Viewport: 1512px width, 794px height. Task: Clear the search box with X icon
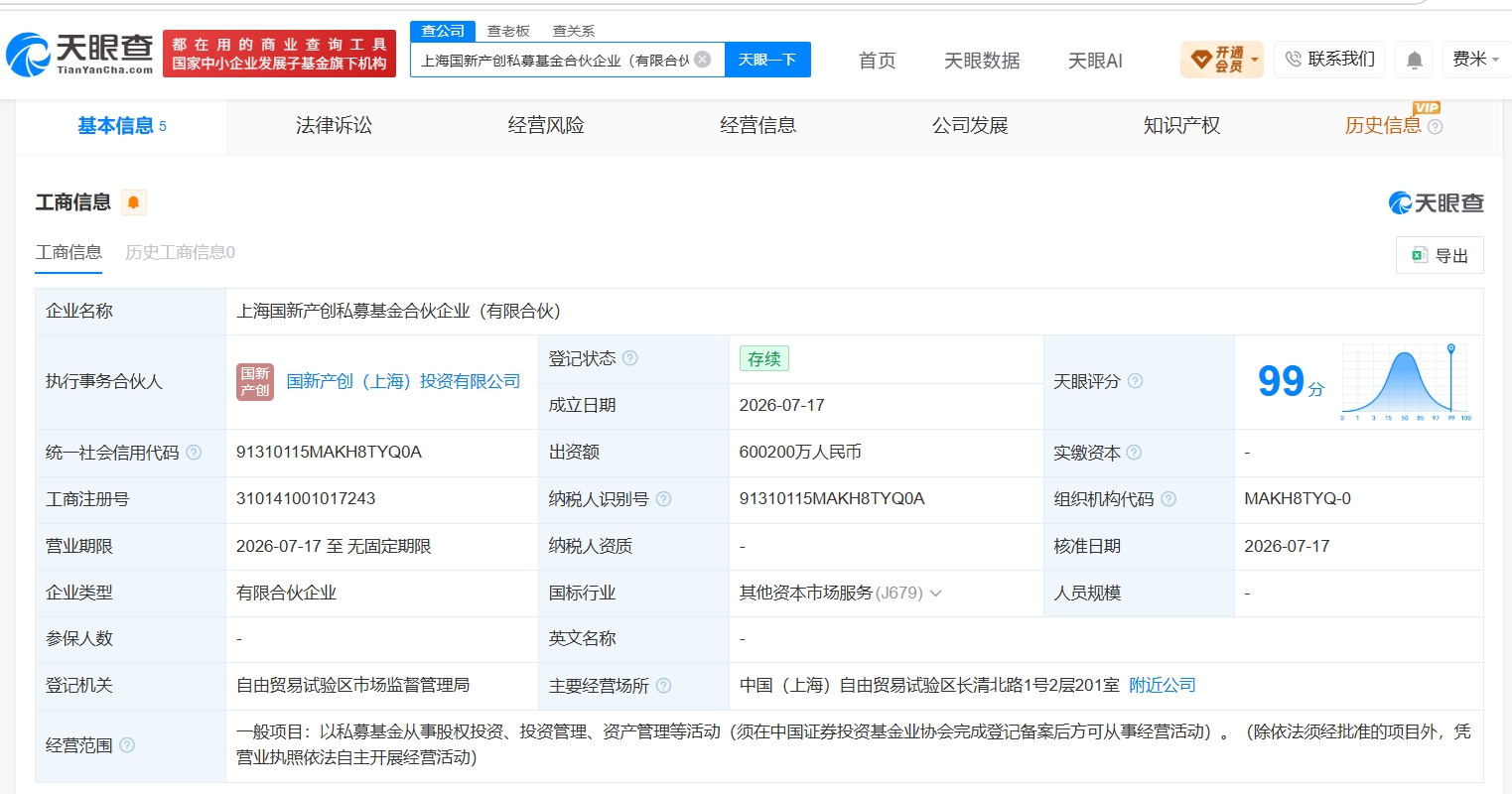click(702, 60)
